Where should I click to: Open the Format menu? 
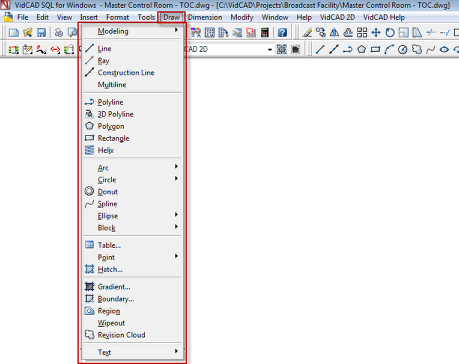click(117, 17)
